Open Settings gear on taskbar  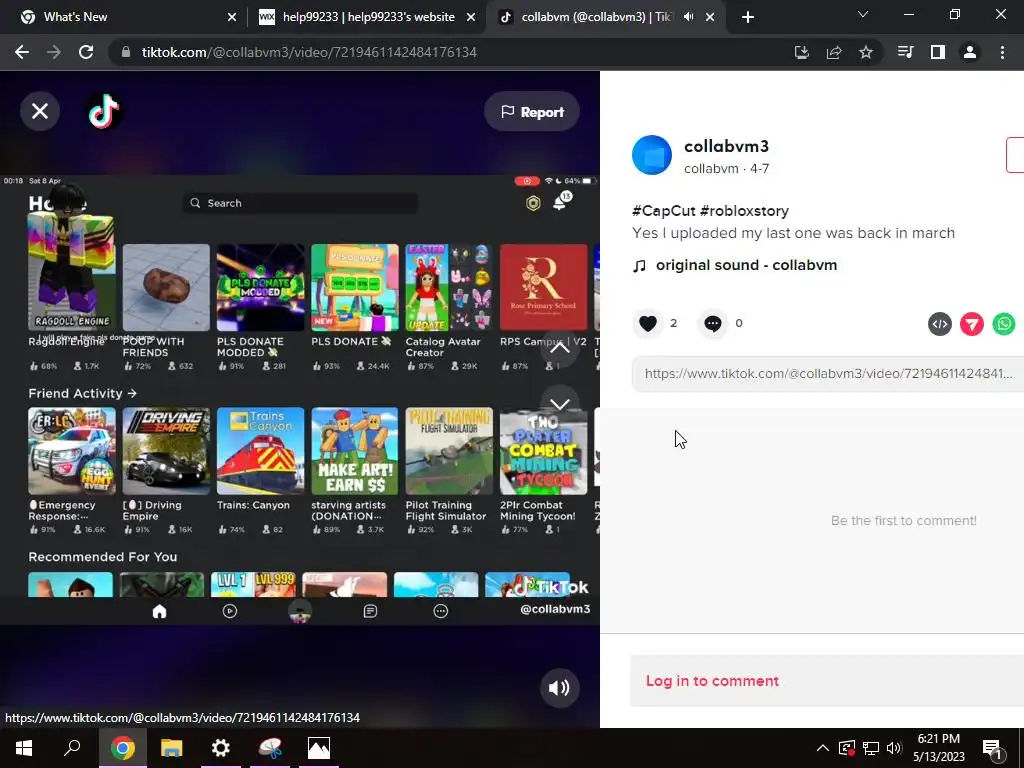pyautogui.click(x=221, y=748)
